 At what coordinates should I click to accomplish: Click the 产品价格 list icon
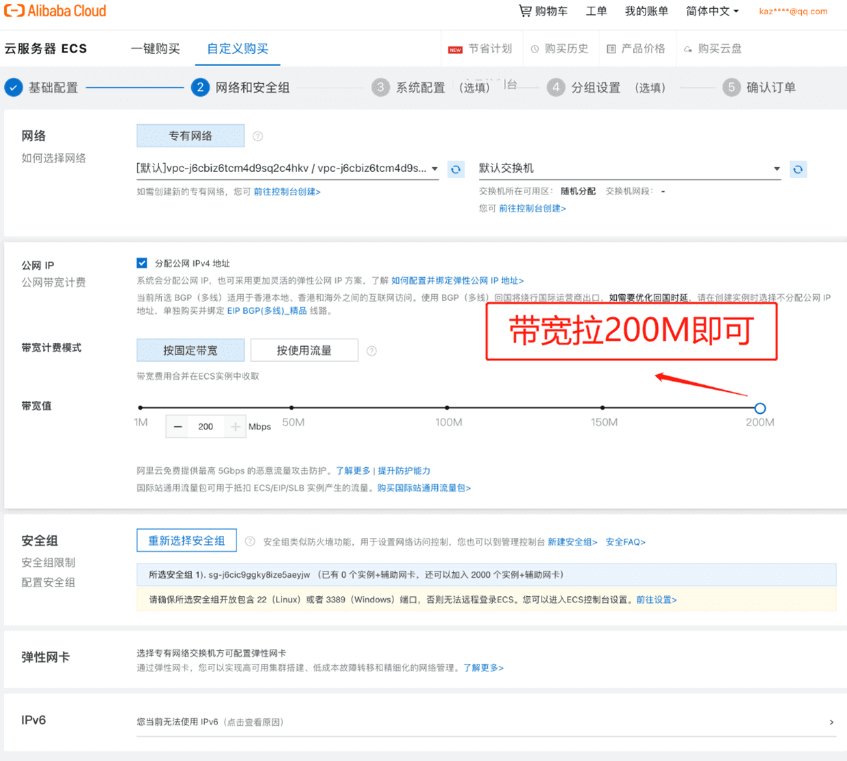(x=611, y=49)
